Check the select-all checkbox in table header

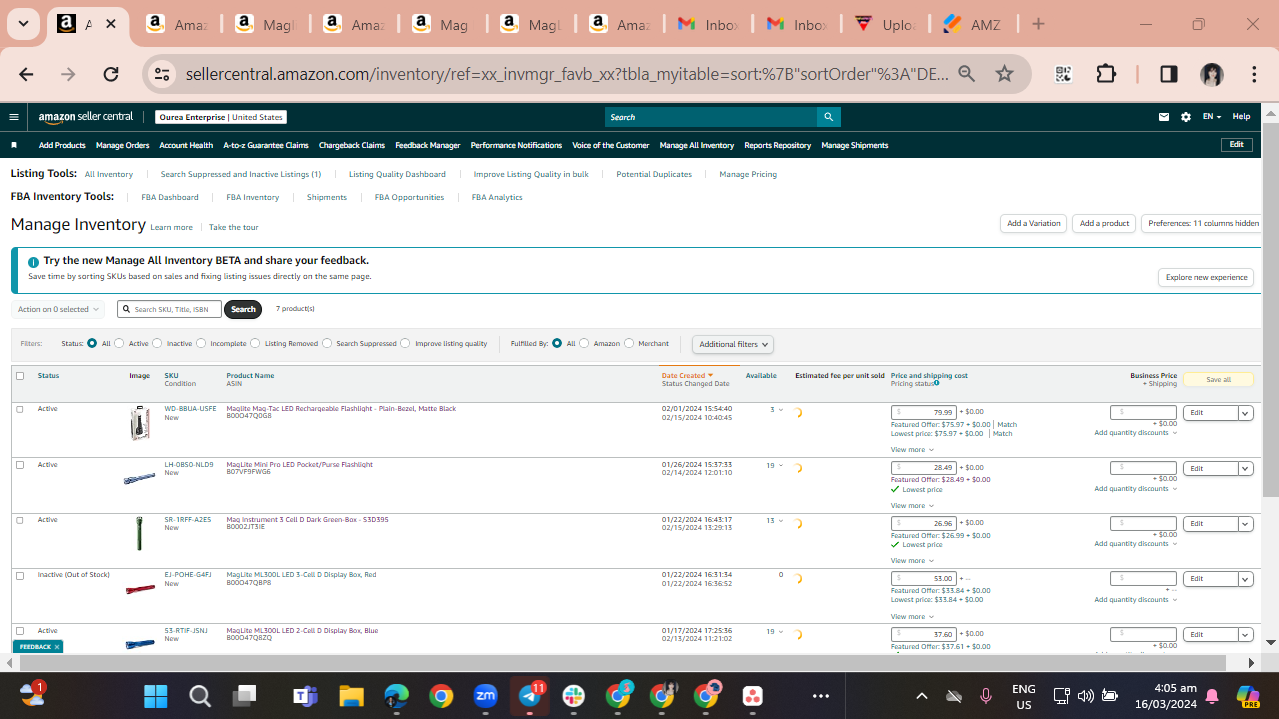point(20,376)
